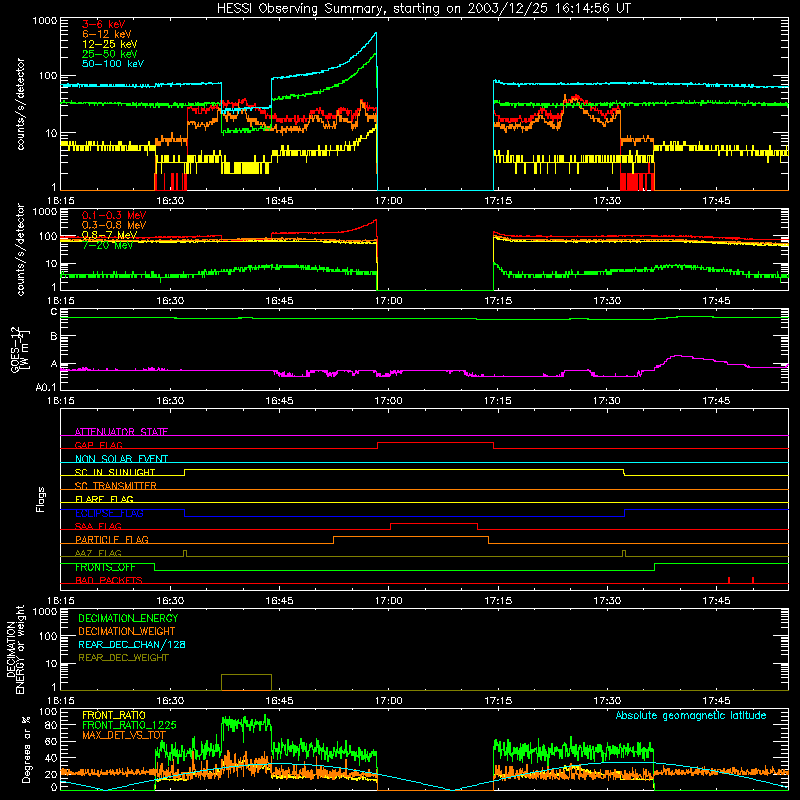The height and width of the screenshot is (800, 800).
Task: Select the 25-50 keV legend label
Action: [x=110, y=54]
